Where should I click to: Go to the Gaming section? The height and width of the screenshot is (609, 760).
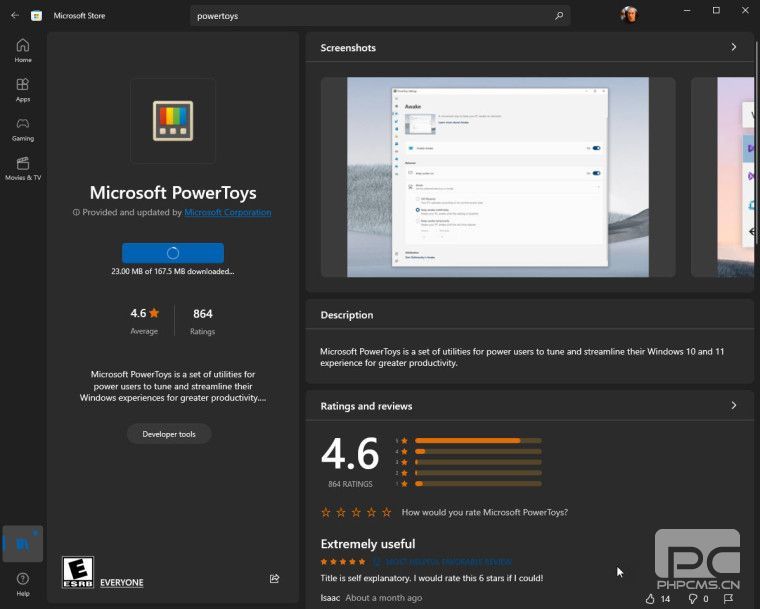(x=22, y=129)
